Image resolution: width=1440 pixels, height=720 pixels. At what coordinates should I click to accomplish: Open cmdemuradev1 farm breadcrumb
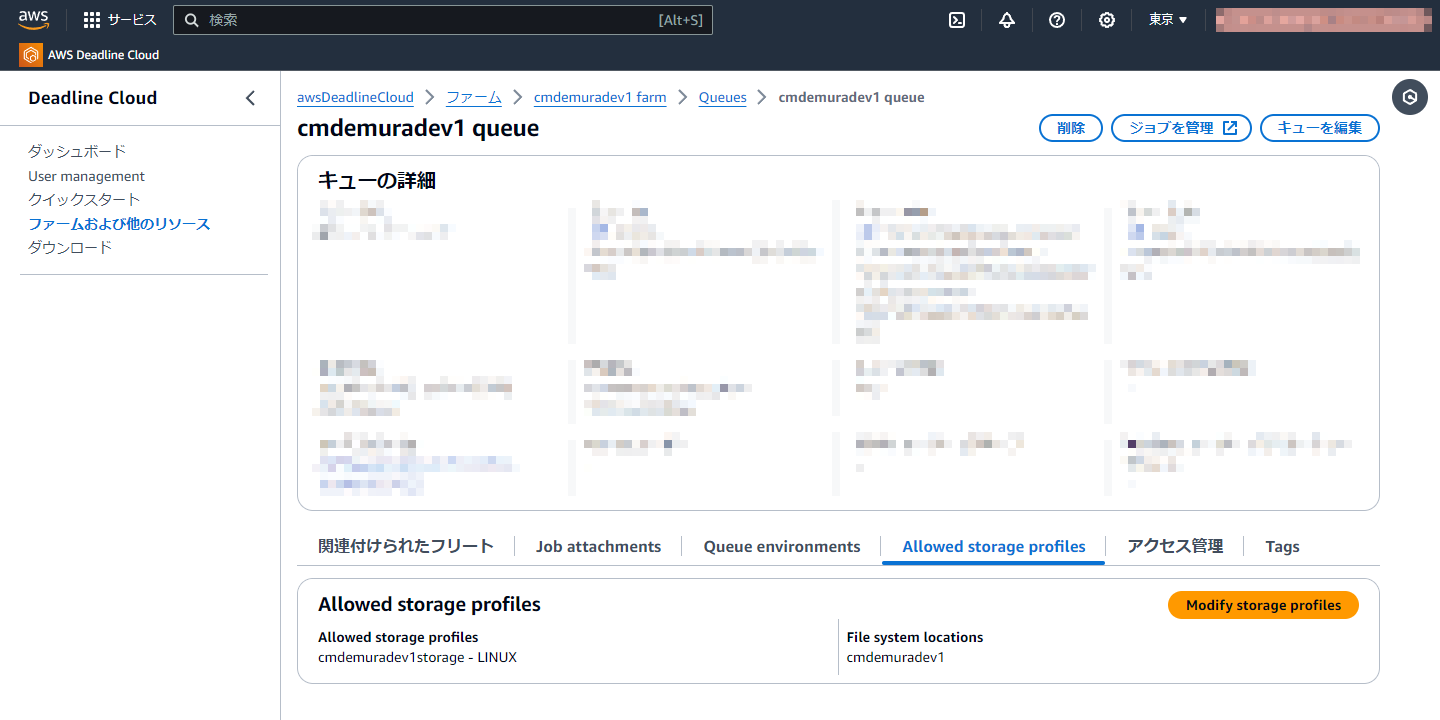(x=600, y=97)
